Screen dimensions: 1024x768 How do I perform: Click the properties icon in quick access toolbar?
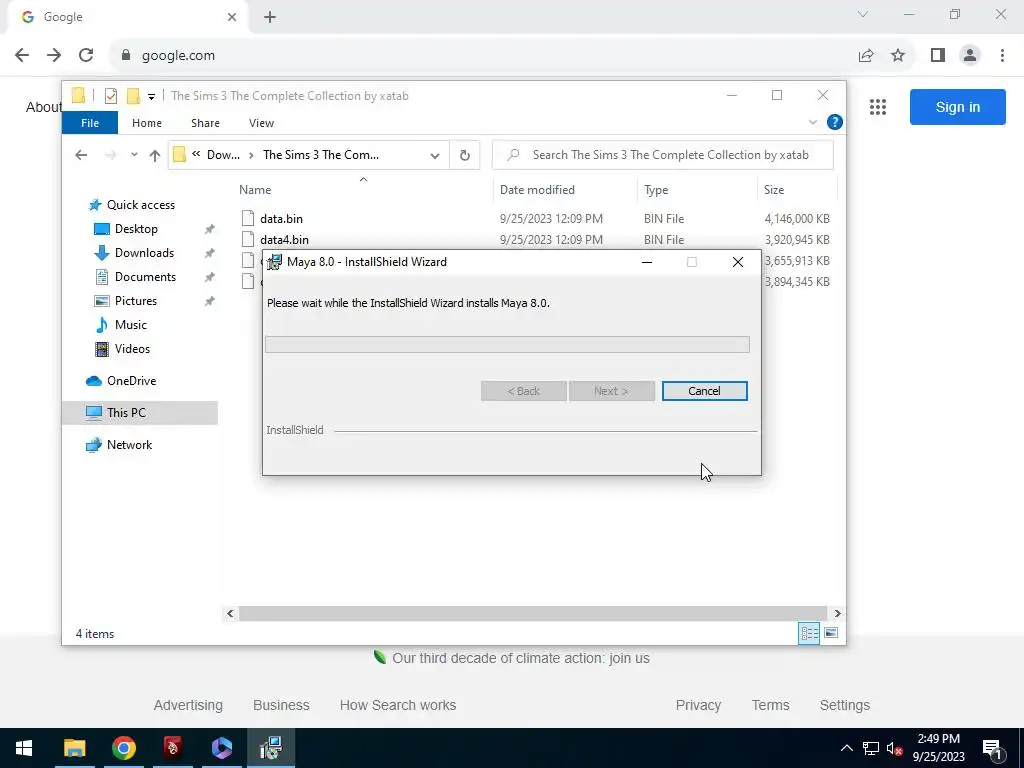click(x=110, y=96)
